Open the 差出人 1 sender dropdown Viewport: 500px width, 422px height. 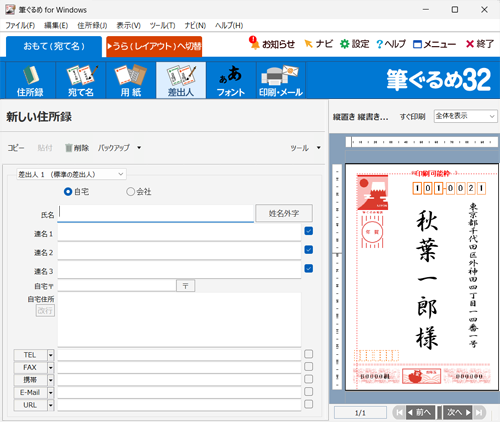[x=71, y=174]
